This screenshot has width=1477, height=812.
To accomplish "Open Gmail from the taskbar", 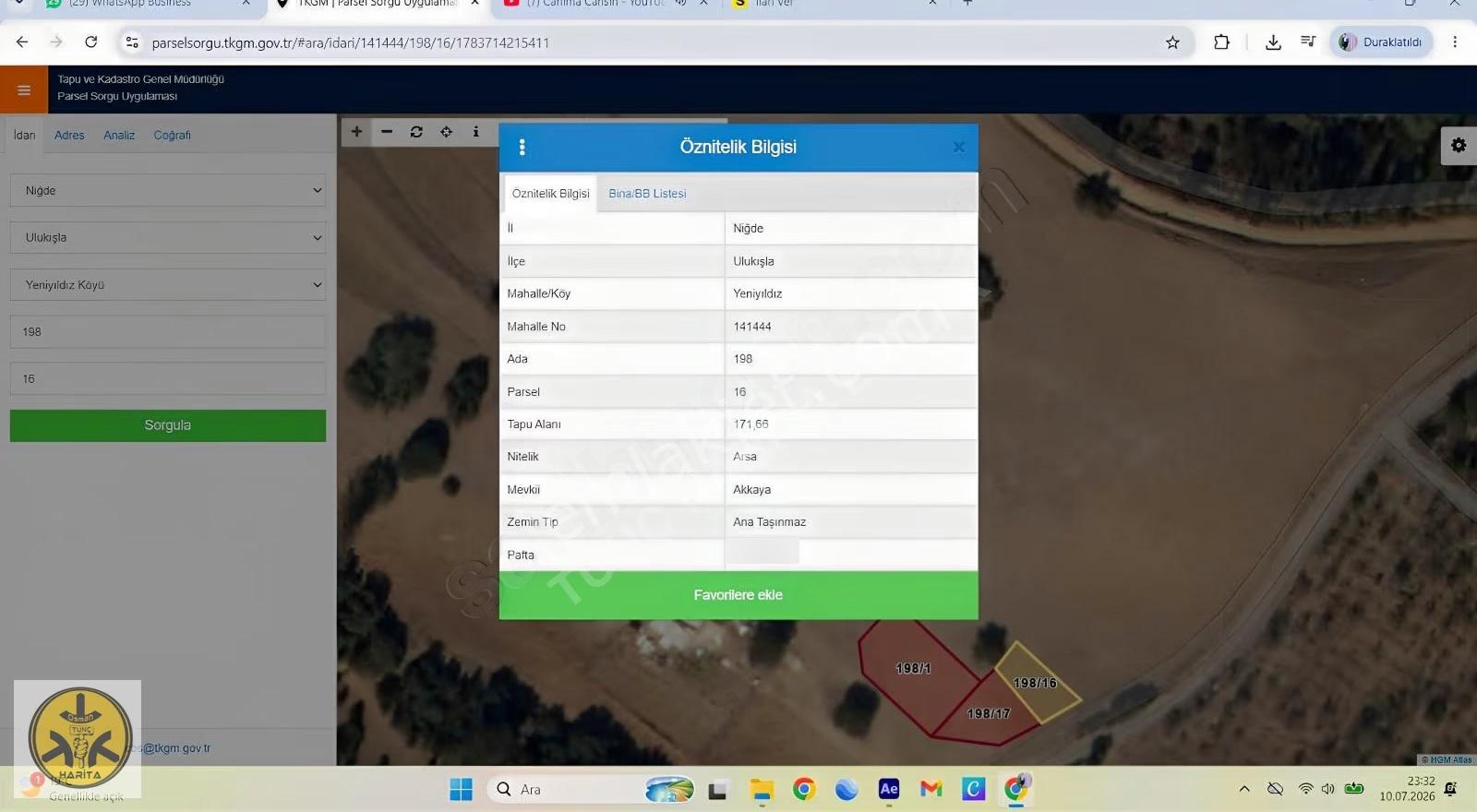I will point(931,789).
